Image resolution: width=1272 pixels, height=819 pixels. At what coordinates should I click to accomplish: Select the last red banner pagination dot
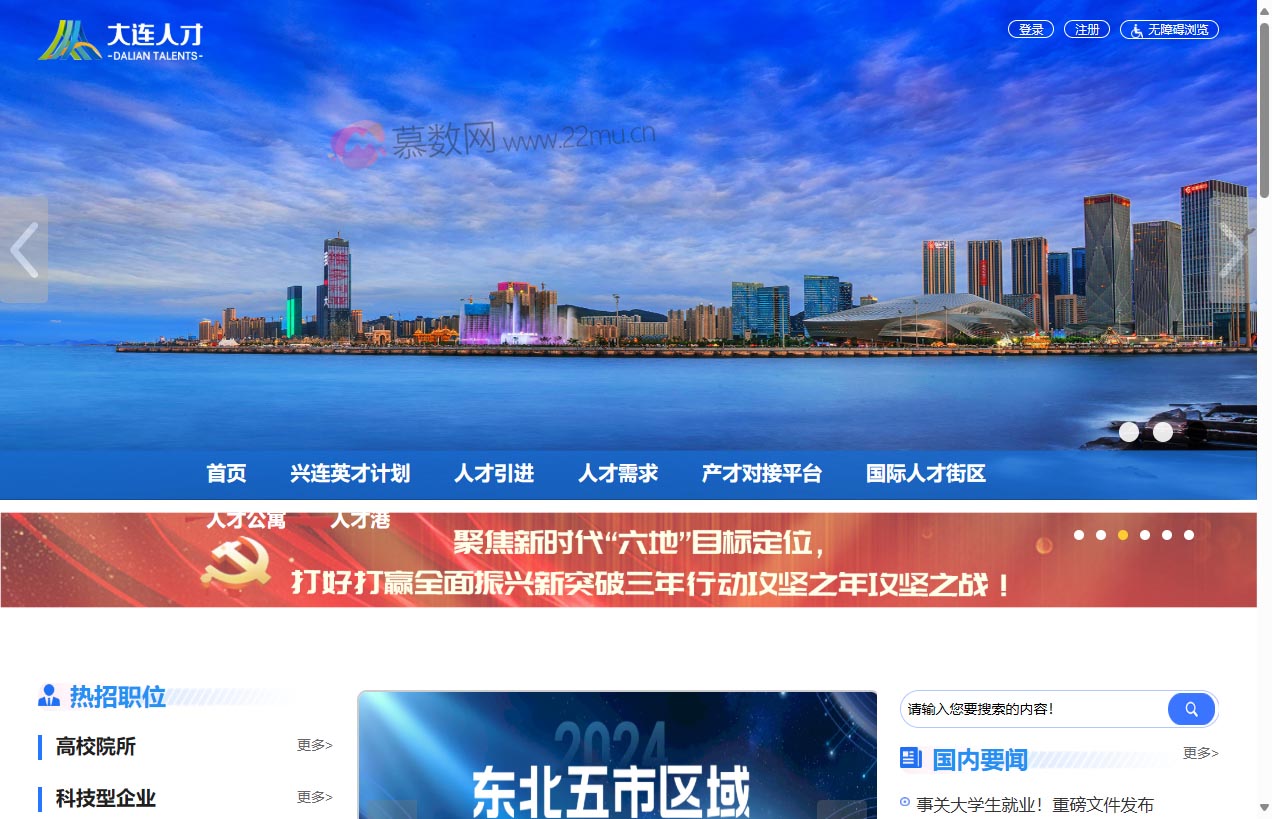(1189, 535)
